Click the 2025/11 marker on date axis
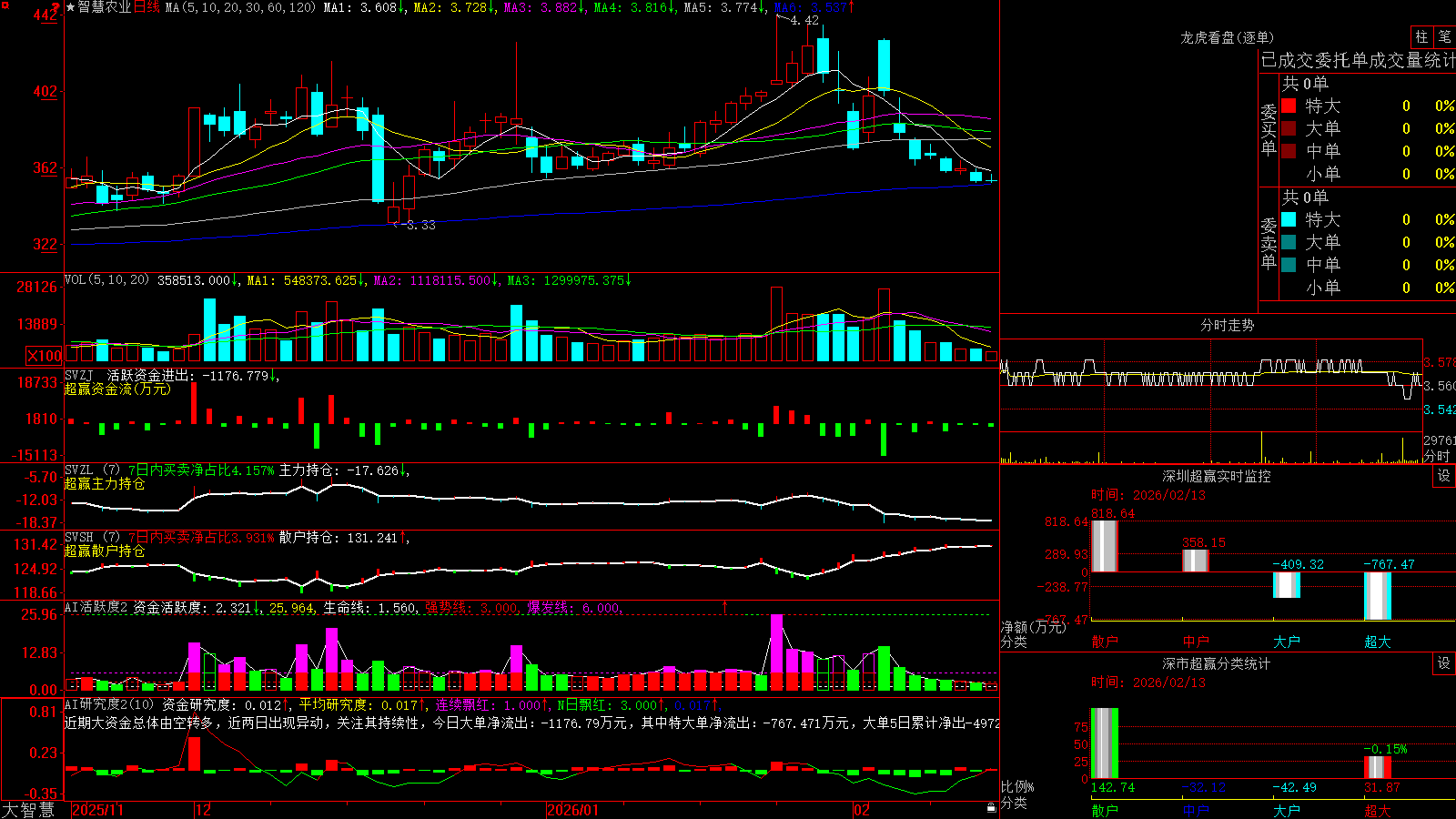The width and height of the screenshot is (1456, 819). tap(97, 810)
